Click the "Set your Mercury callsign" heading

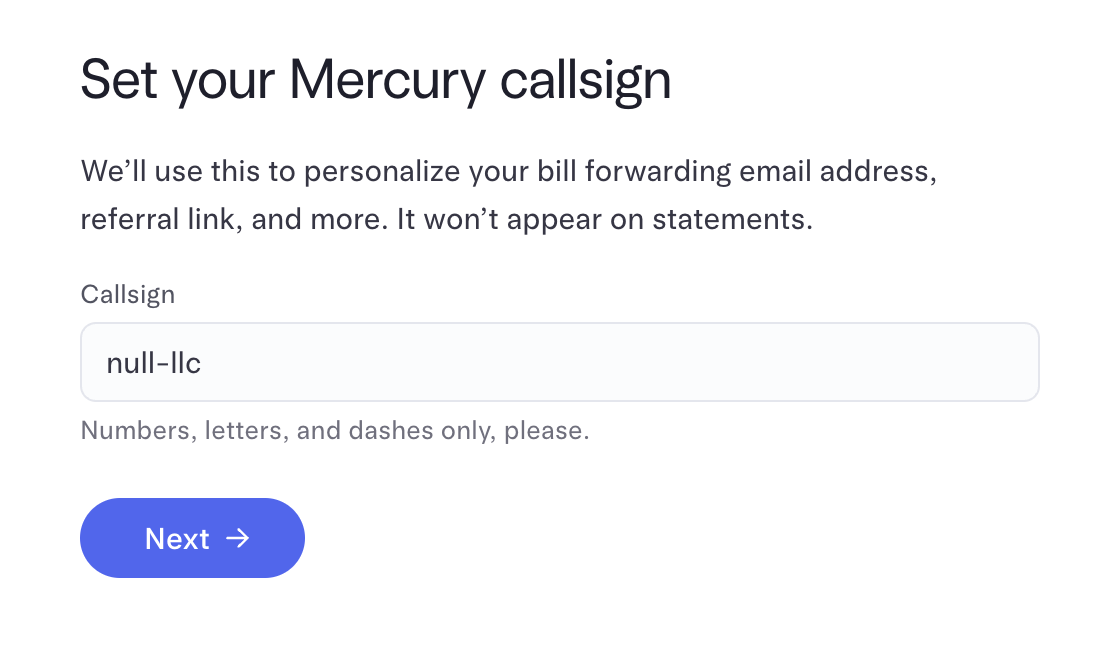point(375,81)
